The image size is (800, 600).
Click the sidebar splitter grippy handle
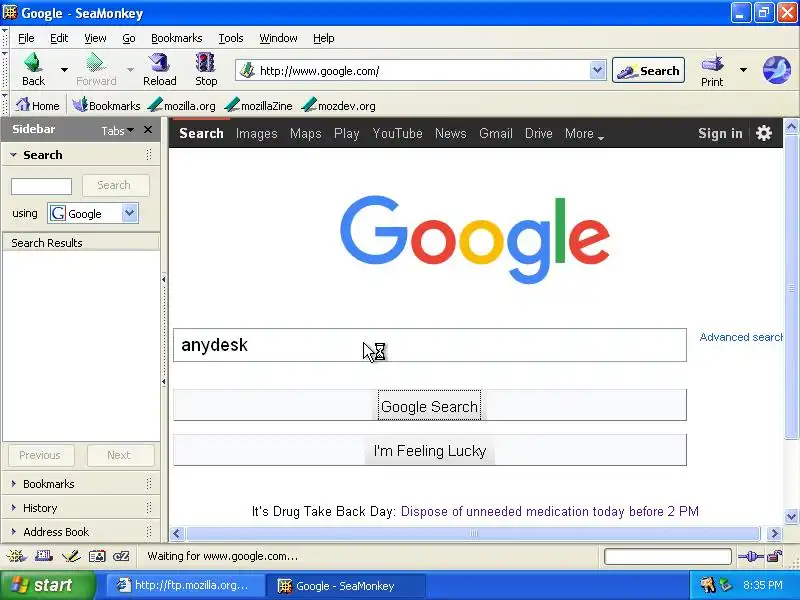tap(164, 331)
